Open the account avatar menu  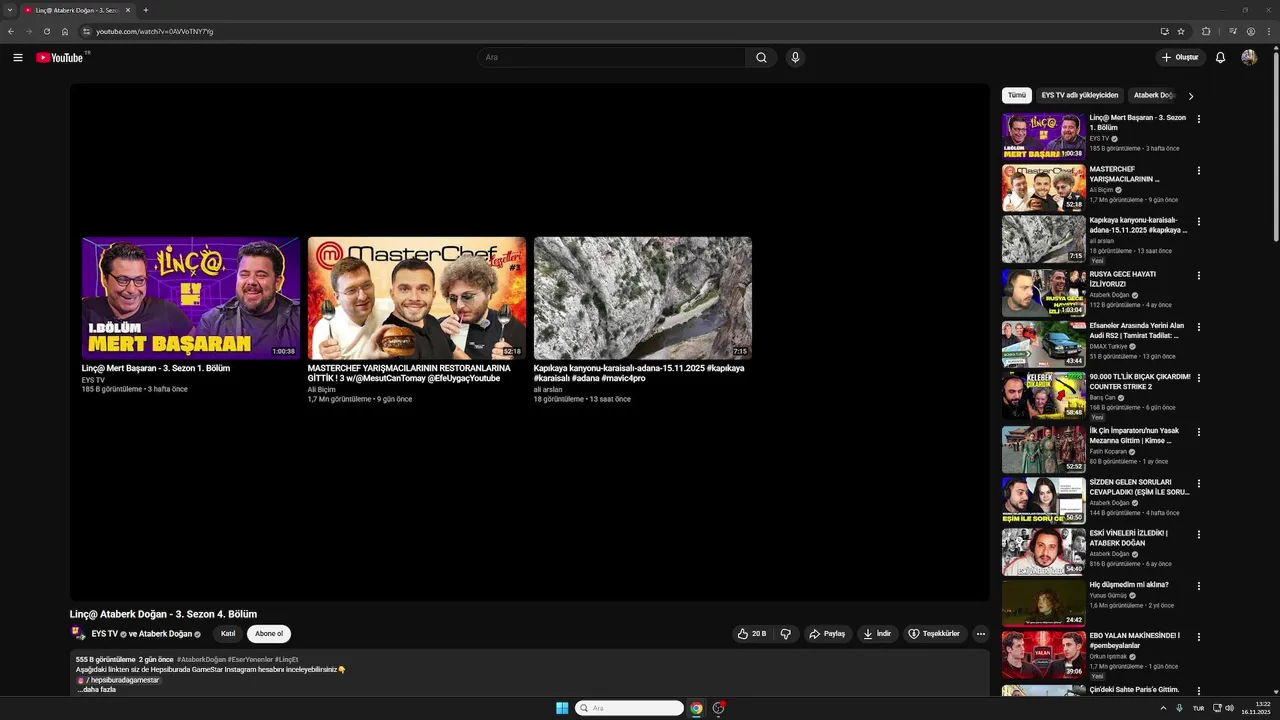click(1249, 58)
